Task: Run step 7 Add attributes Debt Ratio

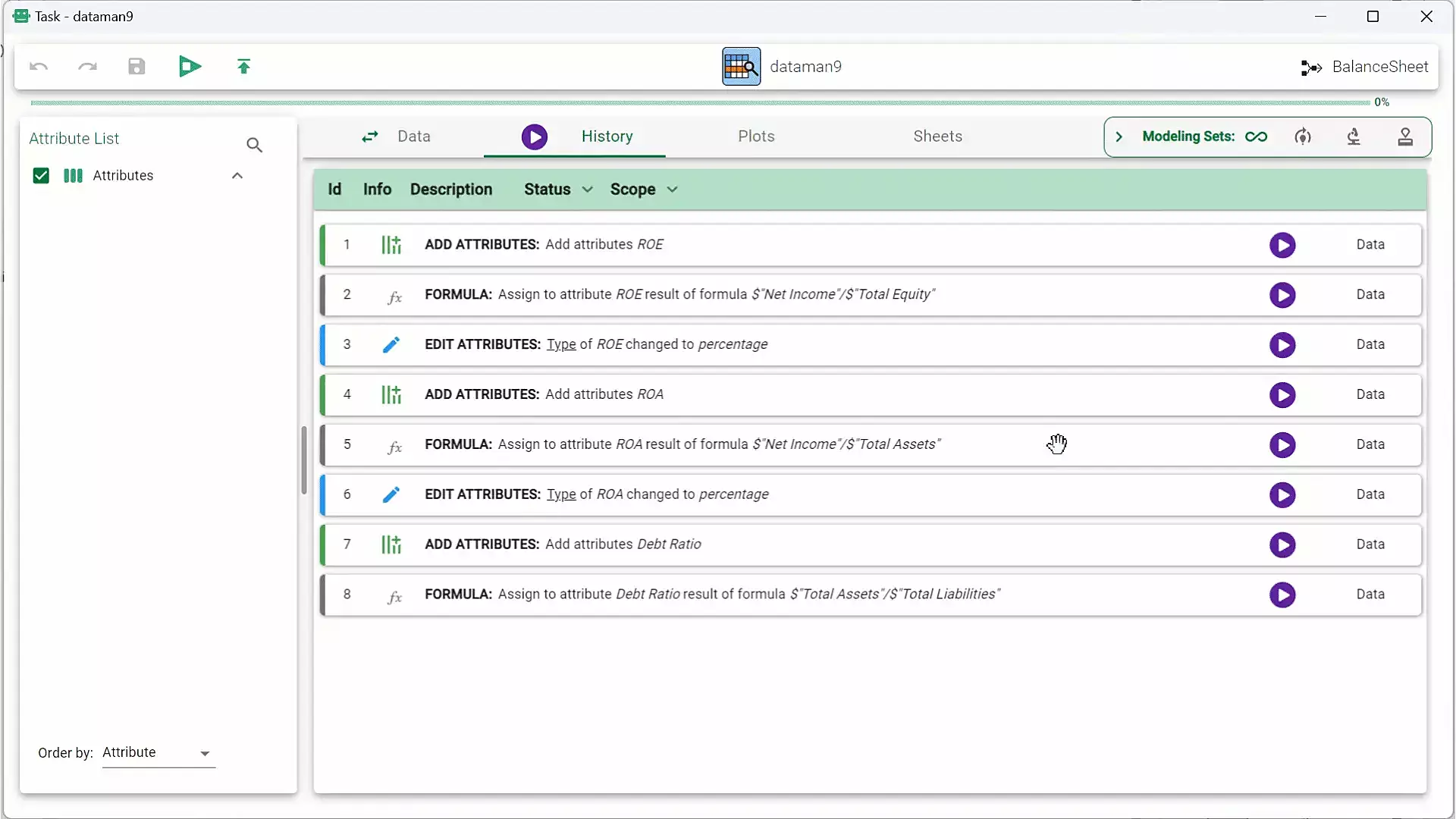Action: tap(1282, 545)
